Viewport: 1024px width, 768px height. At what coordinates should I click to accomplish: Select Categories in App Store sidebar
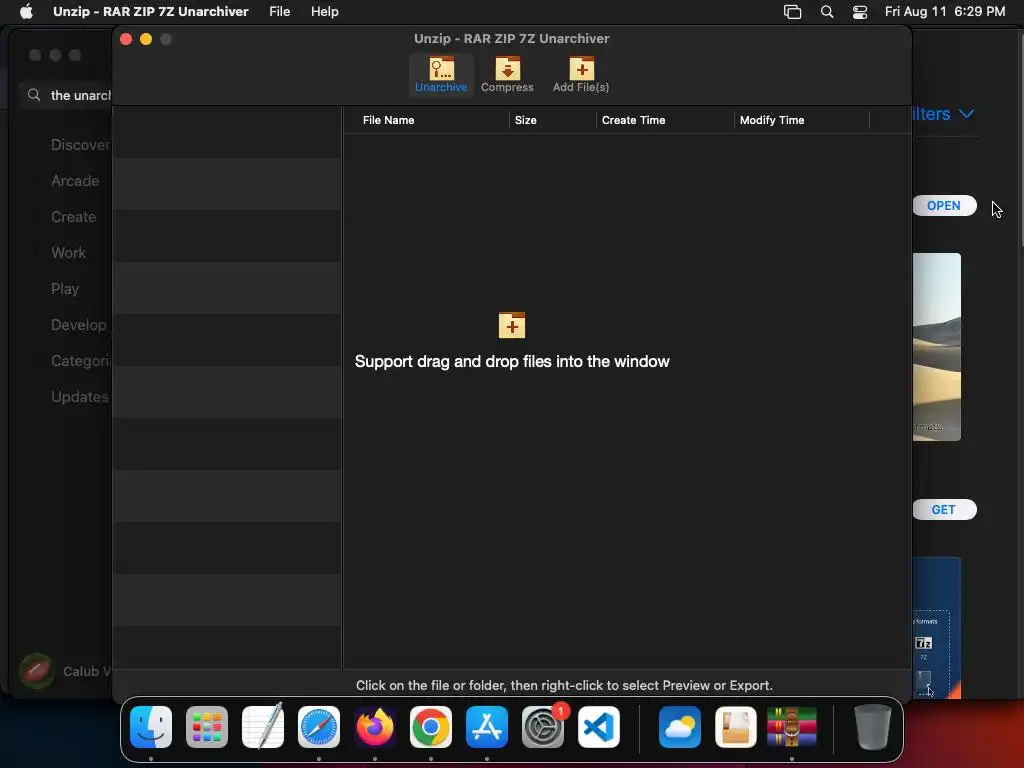tap(80, 360)
